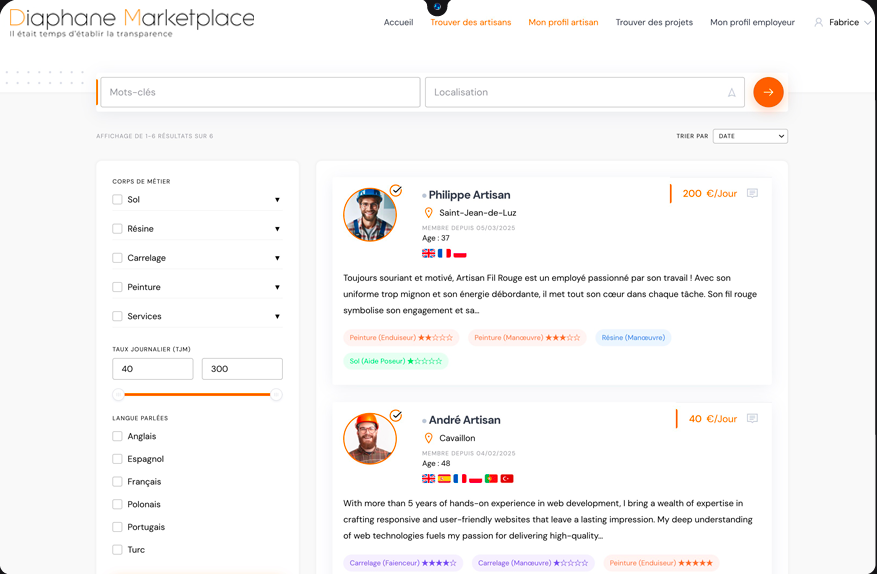The width and height of the screenshot is (877, 574).
Task: Enable the Polonais language filter
Action: (x=117, y=504)
